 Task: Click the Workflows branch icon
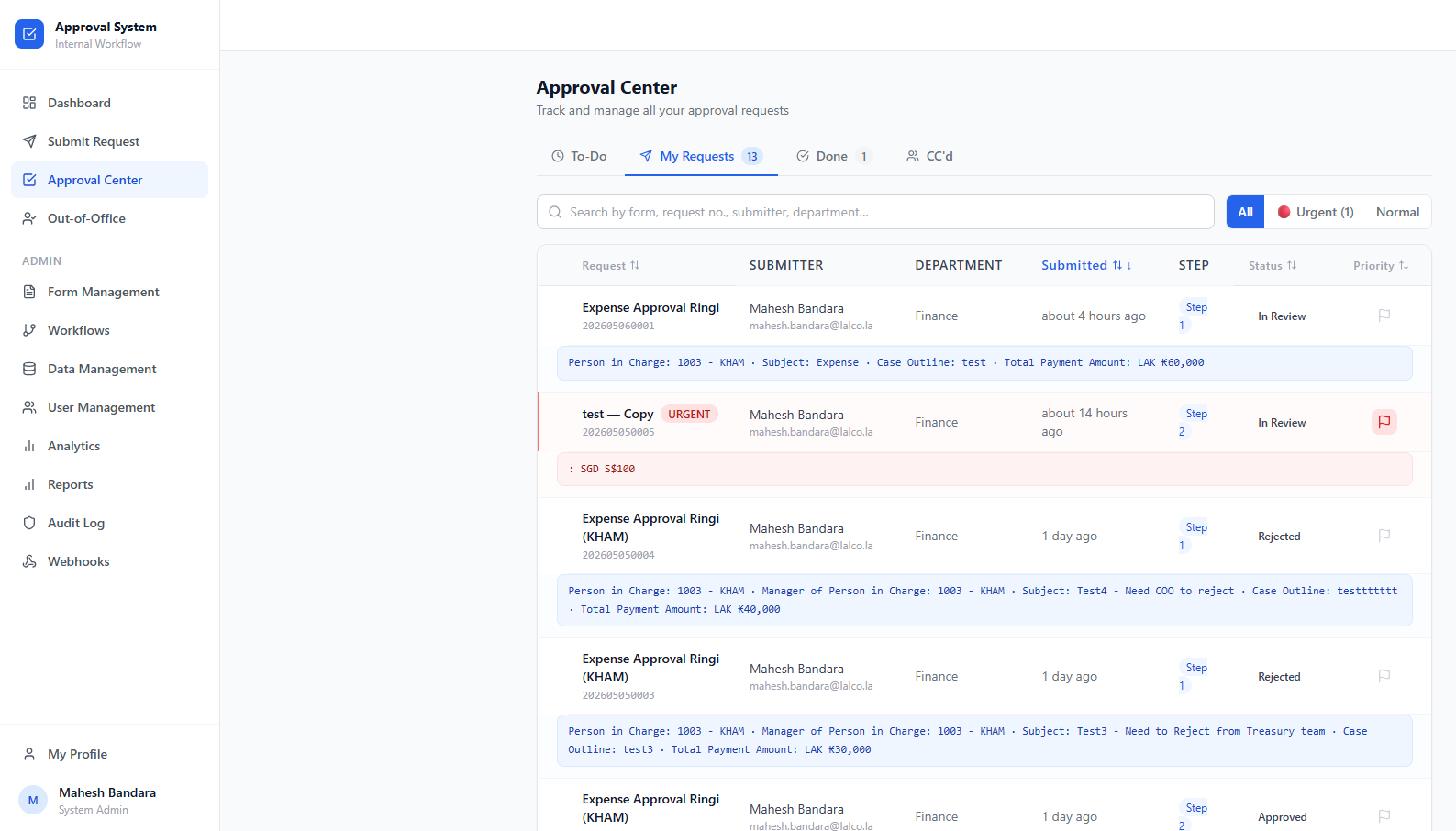29,330
